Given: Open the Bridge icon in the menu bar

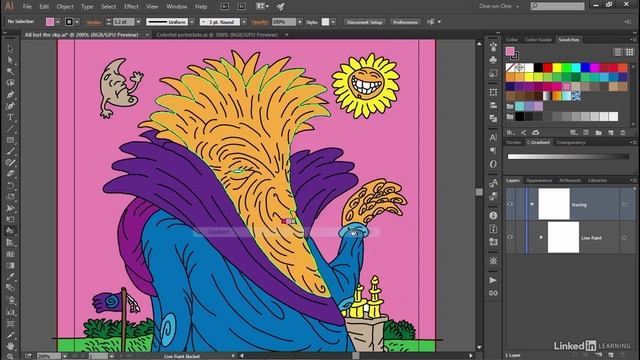Looking at the screenshot, I should pos(224,7).
